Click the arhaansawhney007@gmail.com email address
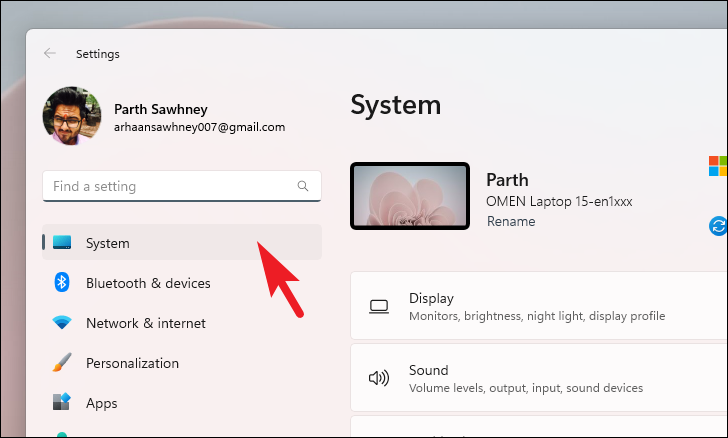728x438 pixels. 200,127
